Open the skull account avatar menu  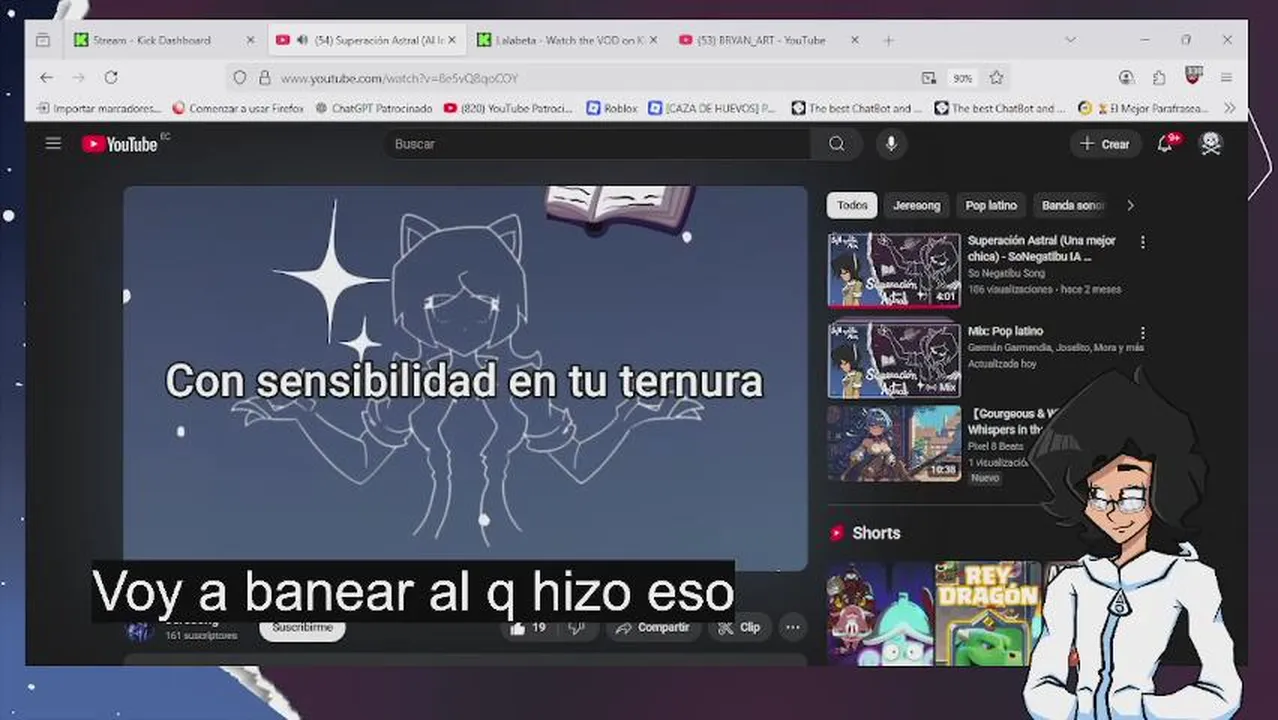(x=1211, y=144)
